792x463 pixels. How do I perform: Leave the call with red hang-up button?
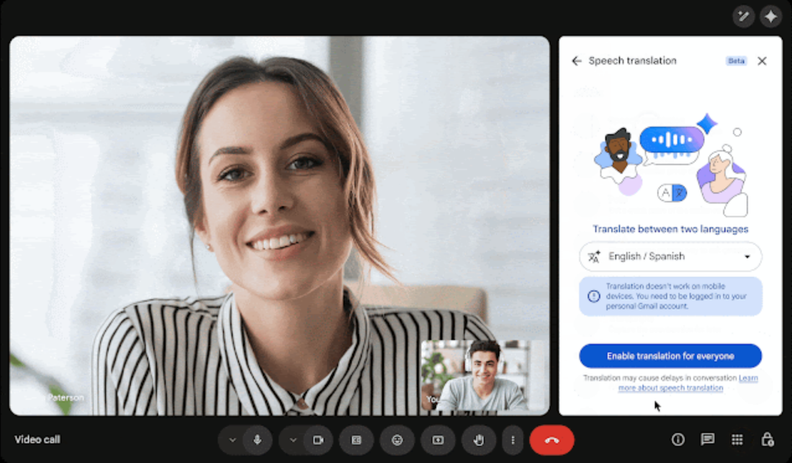tap(552, 440)
